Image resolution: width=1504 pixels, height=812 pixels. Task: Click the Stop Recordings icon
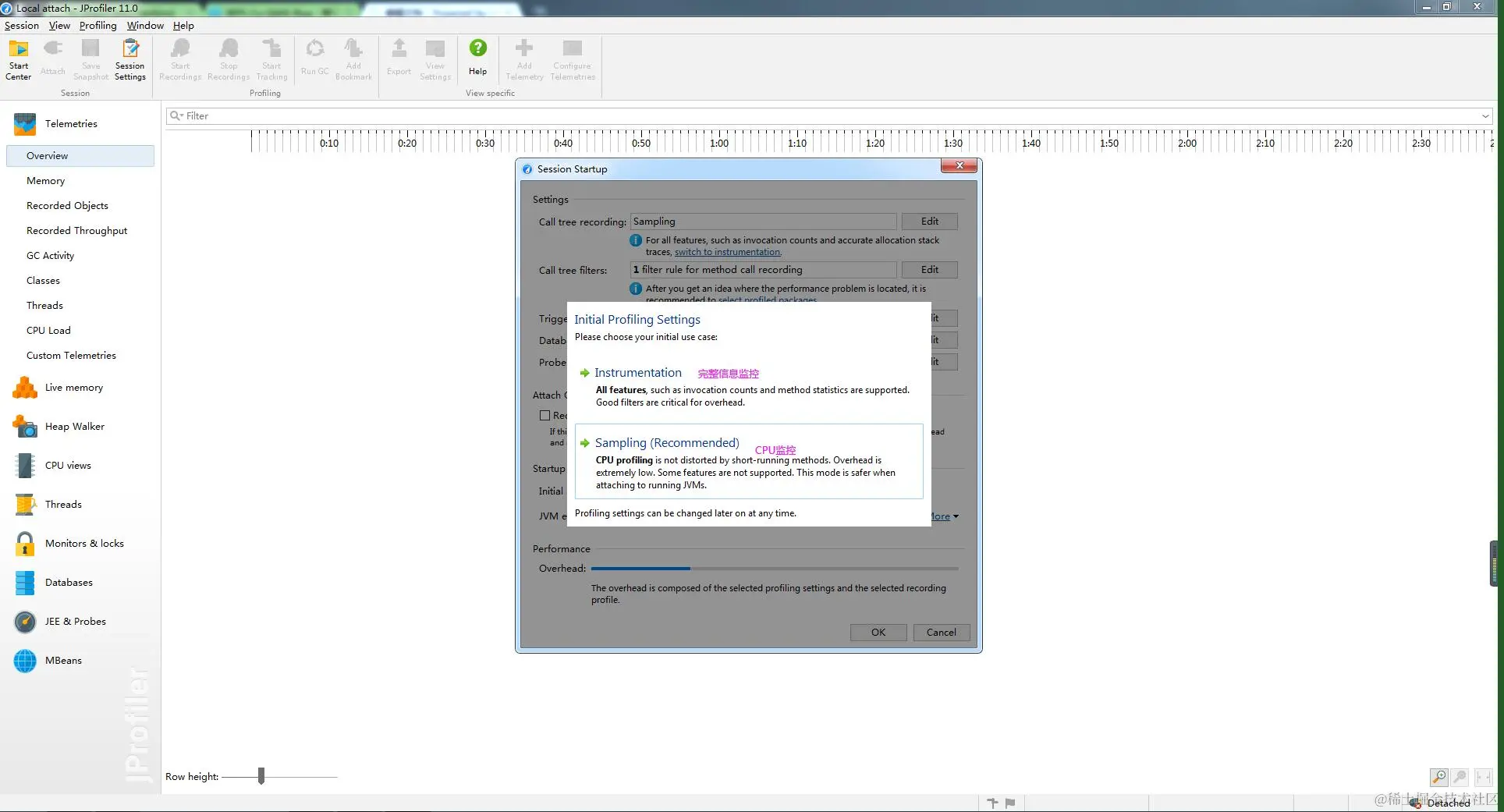click(229, 59)
